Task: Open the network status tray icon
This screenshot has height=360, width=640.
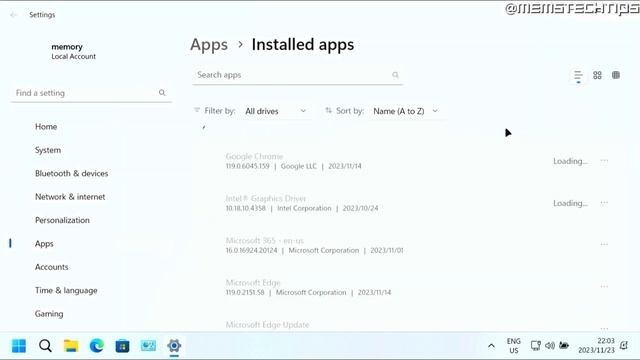Action: point(536,346)
